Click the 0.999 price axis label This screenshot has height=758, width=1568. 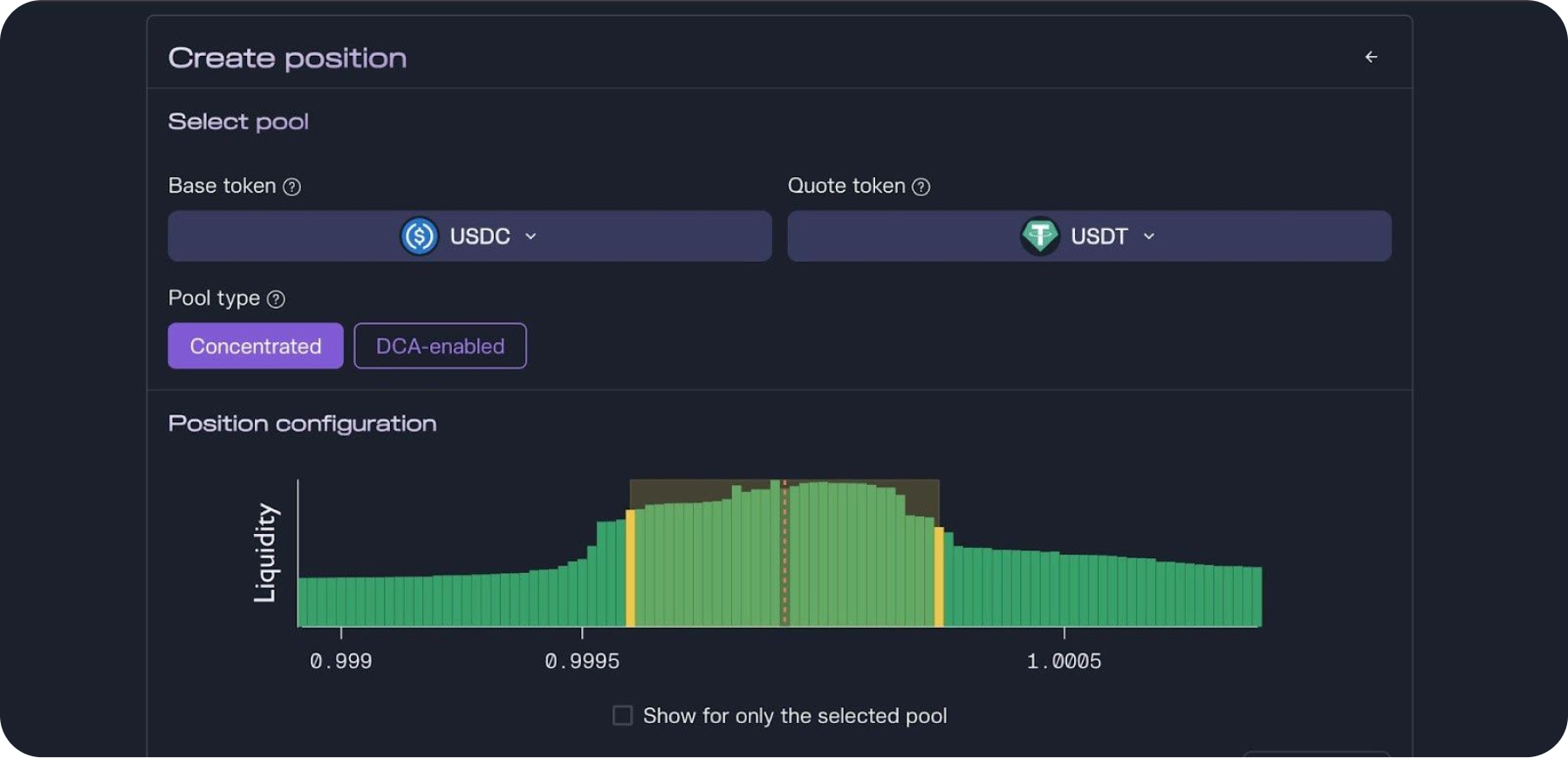coord(340,662)
